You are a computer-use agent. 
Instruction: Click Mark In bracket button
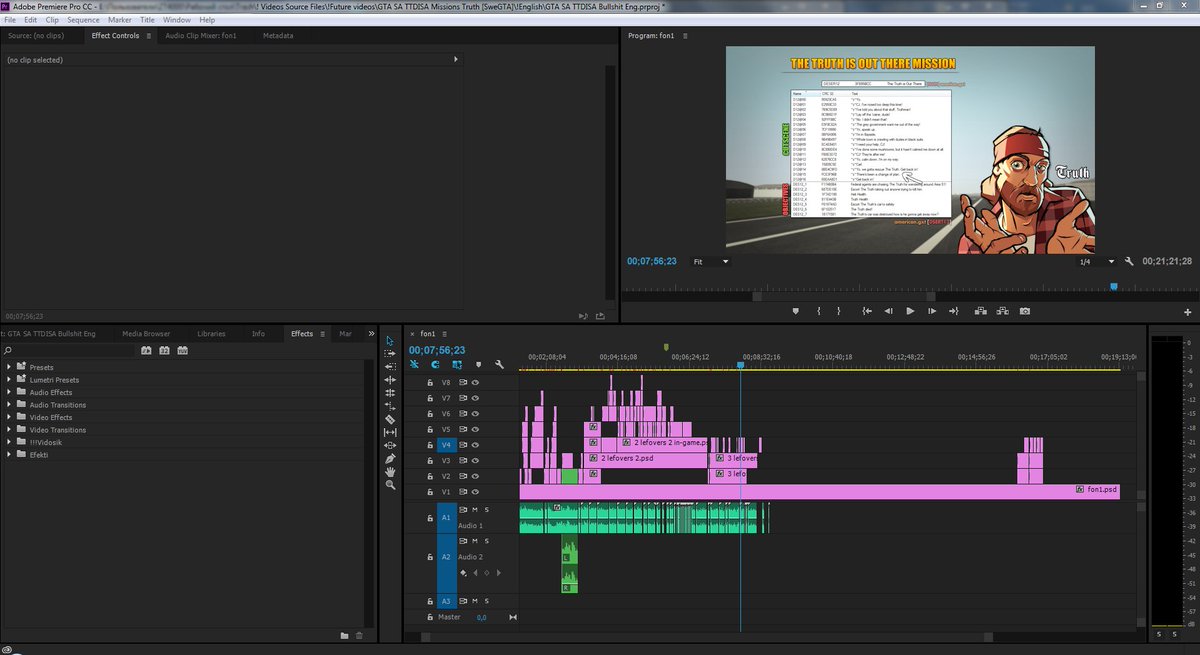[x=819, y=311]
